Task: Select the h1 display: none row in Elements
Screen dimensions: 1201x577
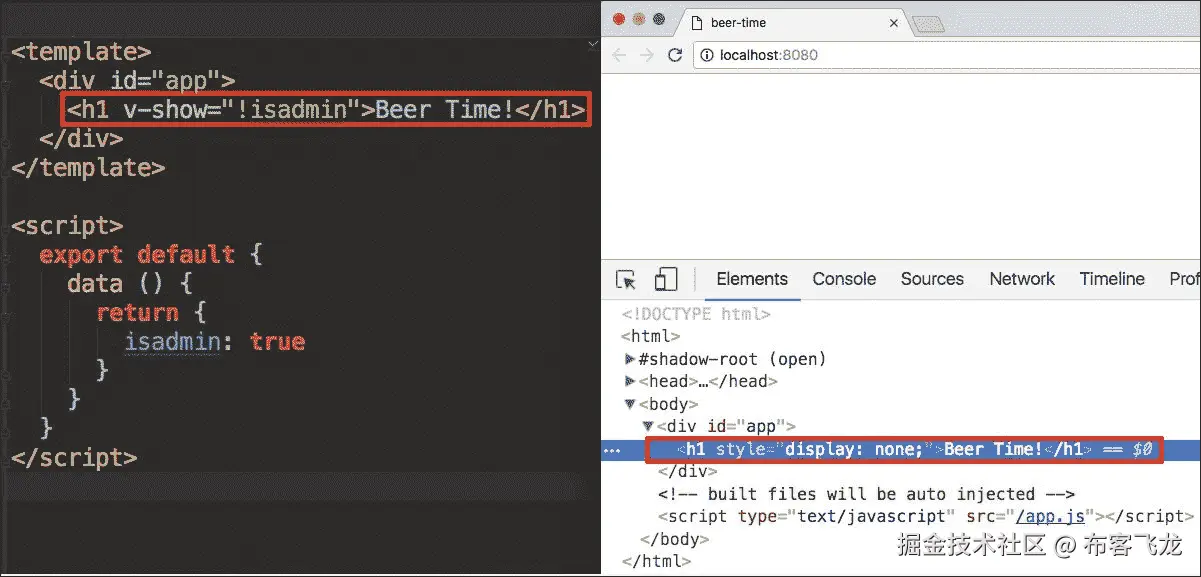Action: click(901, 450)
